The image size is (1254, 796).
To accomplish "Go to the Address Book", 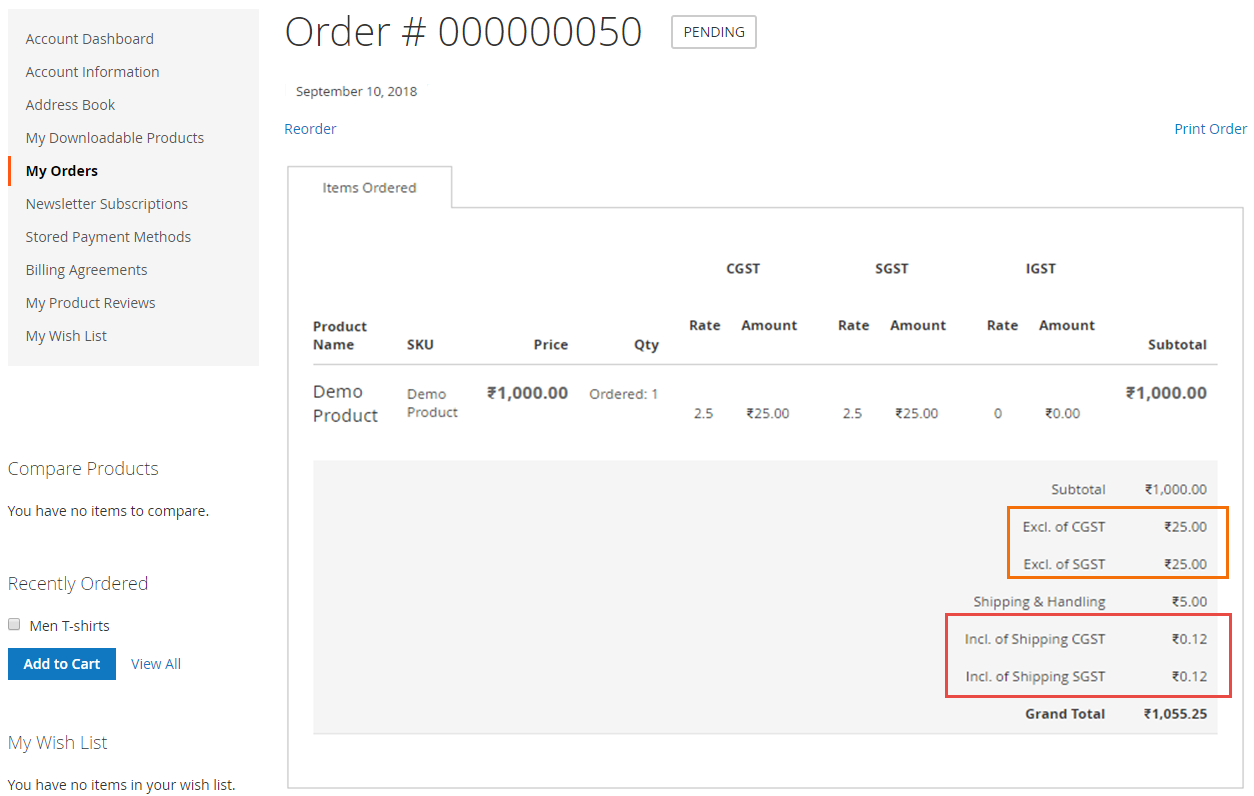I will [70, 104].
